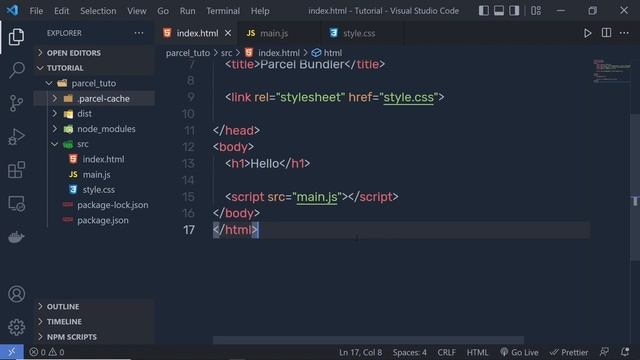Expand the TIMELINE section
Image resolution: width=640 pixels, height=360 pixels.
94,322
